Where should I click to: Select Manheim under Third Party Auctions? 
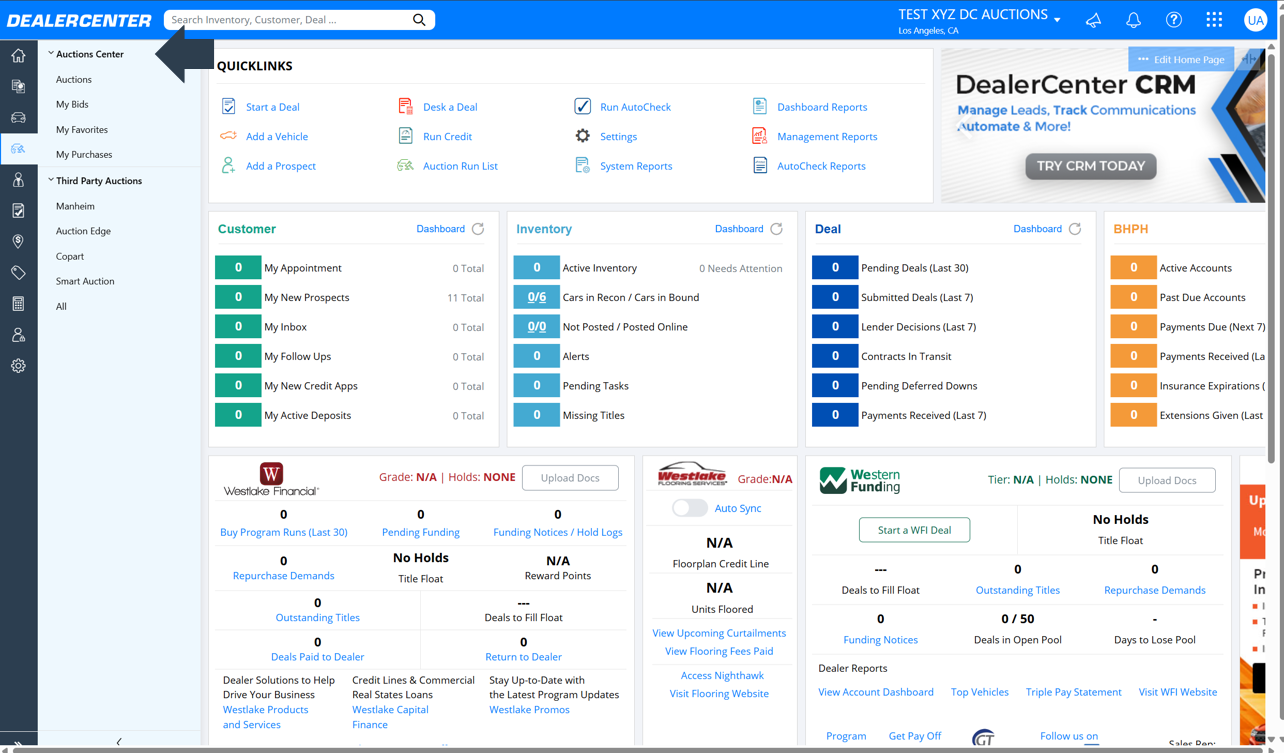[75, 206]
